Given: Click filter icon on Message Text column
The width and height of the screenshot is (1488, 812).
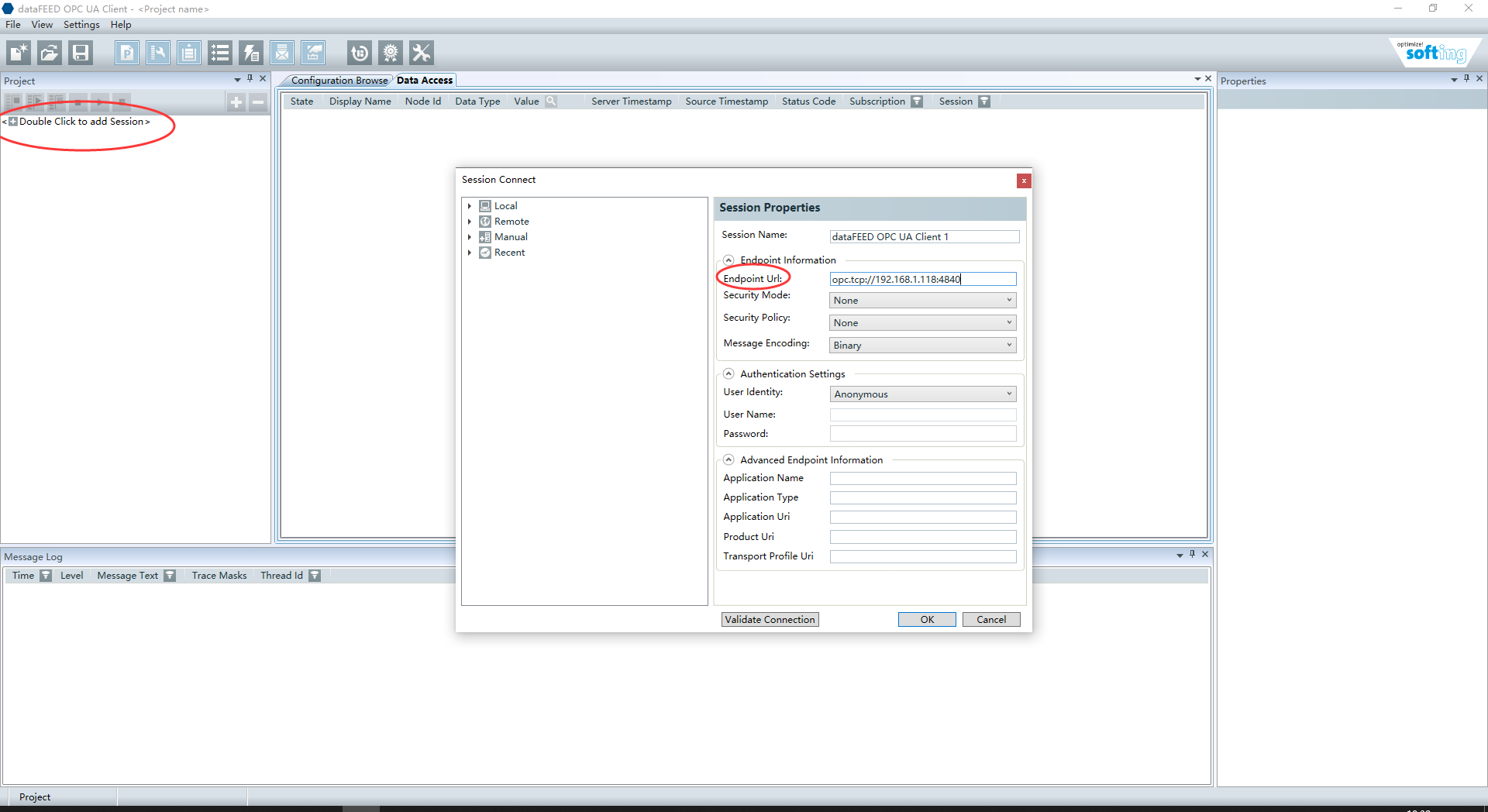Looking at the screenshot, I should point(170,576).
